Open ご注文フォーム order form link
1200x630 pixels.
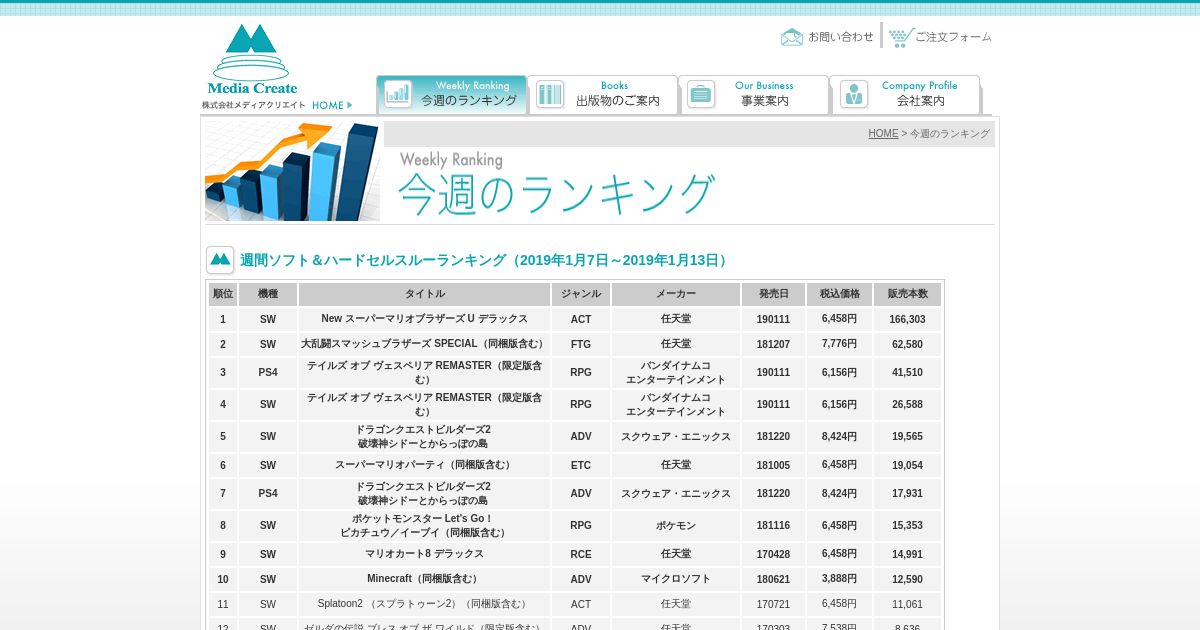pos(954,37)
